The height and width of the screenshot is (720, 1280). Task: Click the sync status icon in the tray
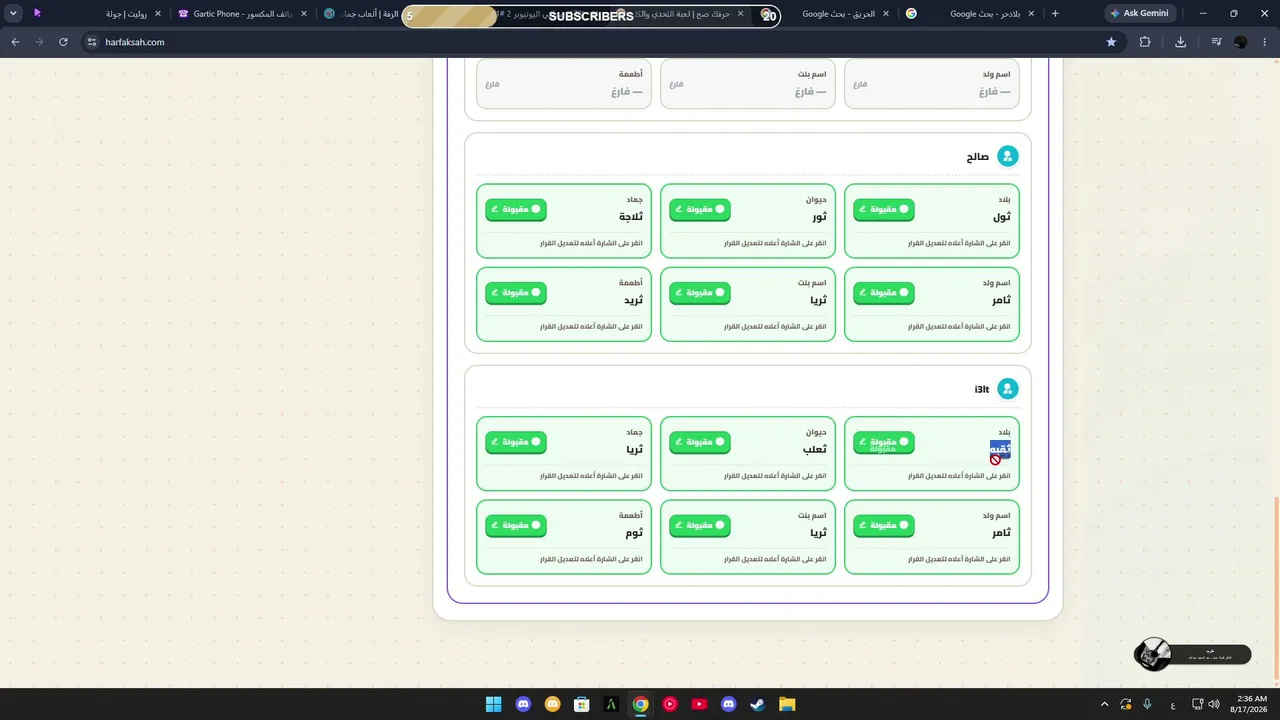tap(1126, 704)
